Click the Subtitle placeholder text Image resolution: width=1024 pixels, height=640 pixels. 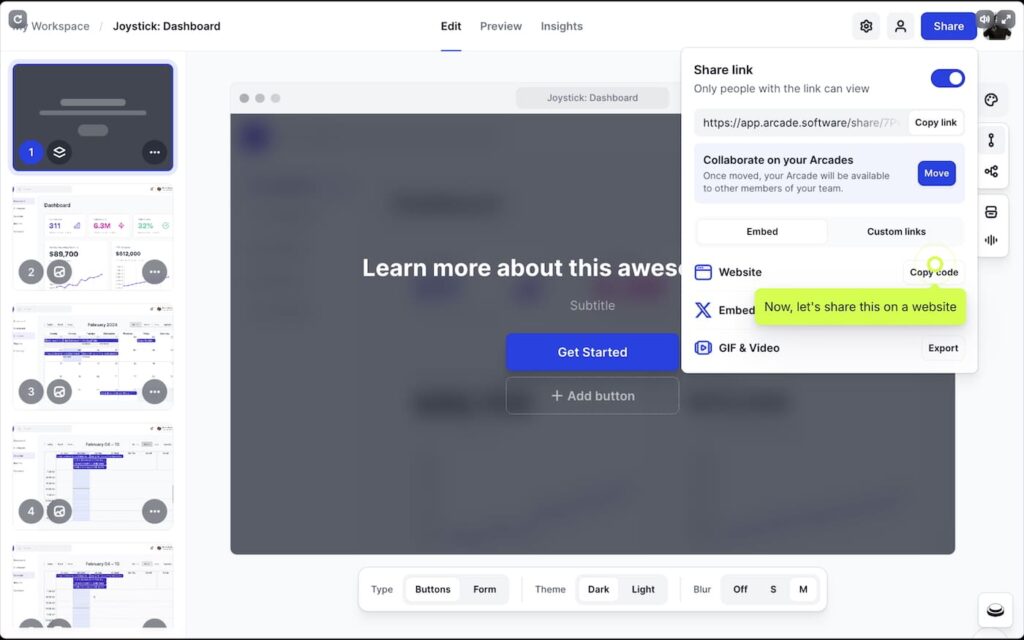(x=592, y=306)
